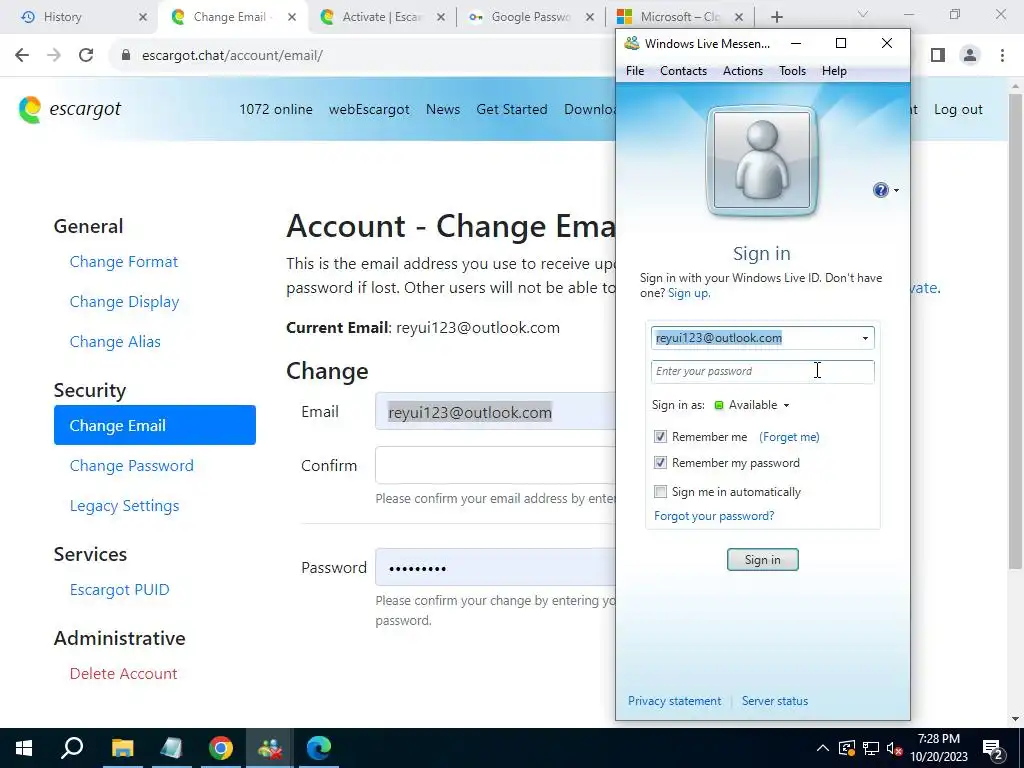Close the History tab

(143, 17)
